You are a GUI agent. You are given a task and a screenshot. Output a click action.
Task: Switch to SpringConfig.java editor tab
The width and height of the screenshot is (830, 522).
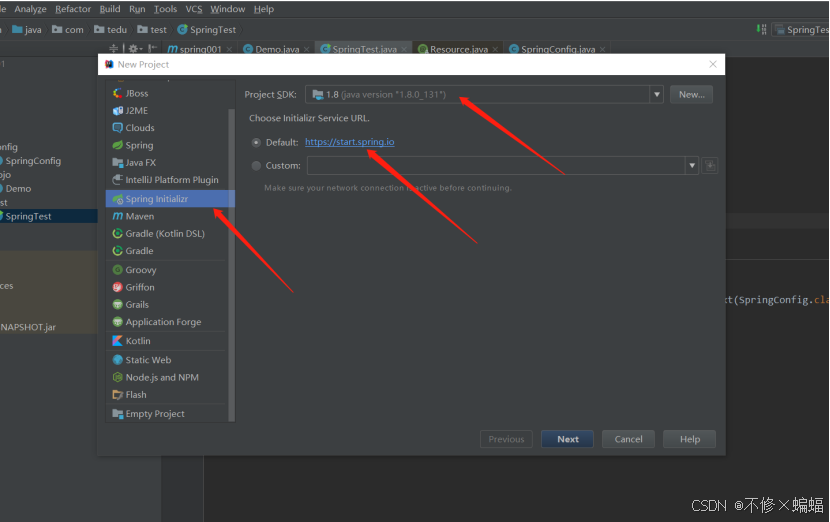click(x=557, y=49)
